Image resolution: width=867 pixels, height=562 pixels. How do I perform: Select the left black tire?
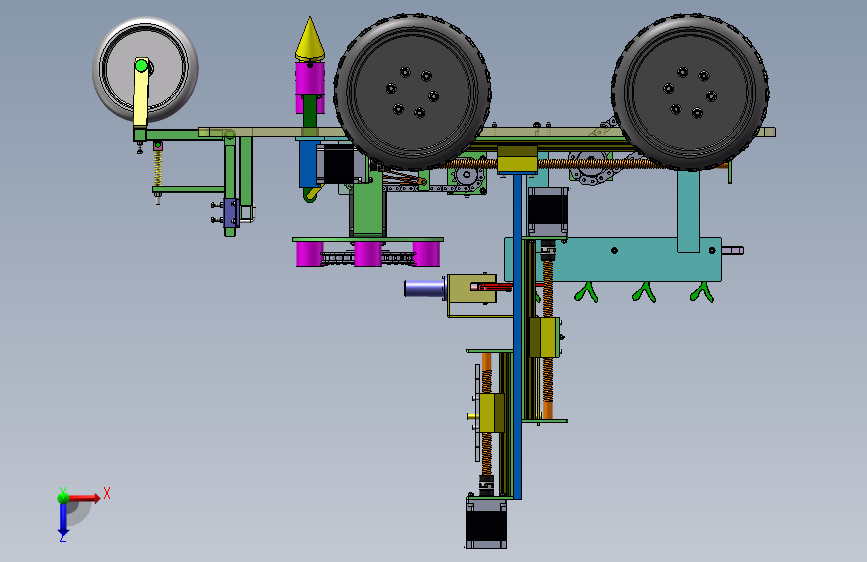coord(412,91)
